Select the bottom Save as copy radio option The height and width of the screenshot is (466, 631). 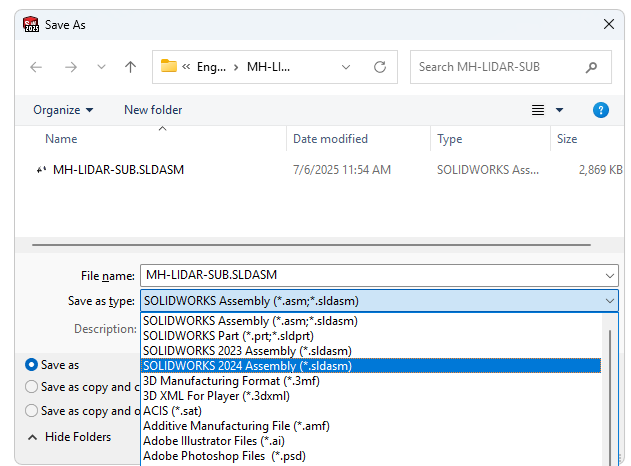32,410
